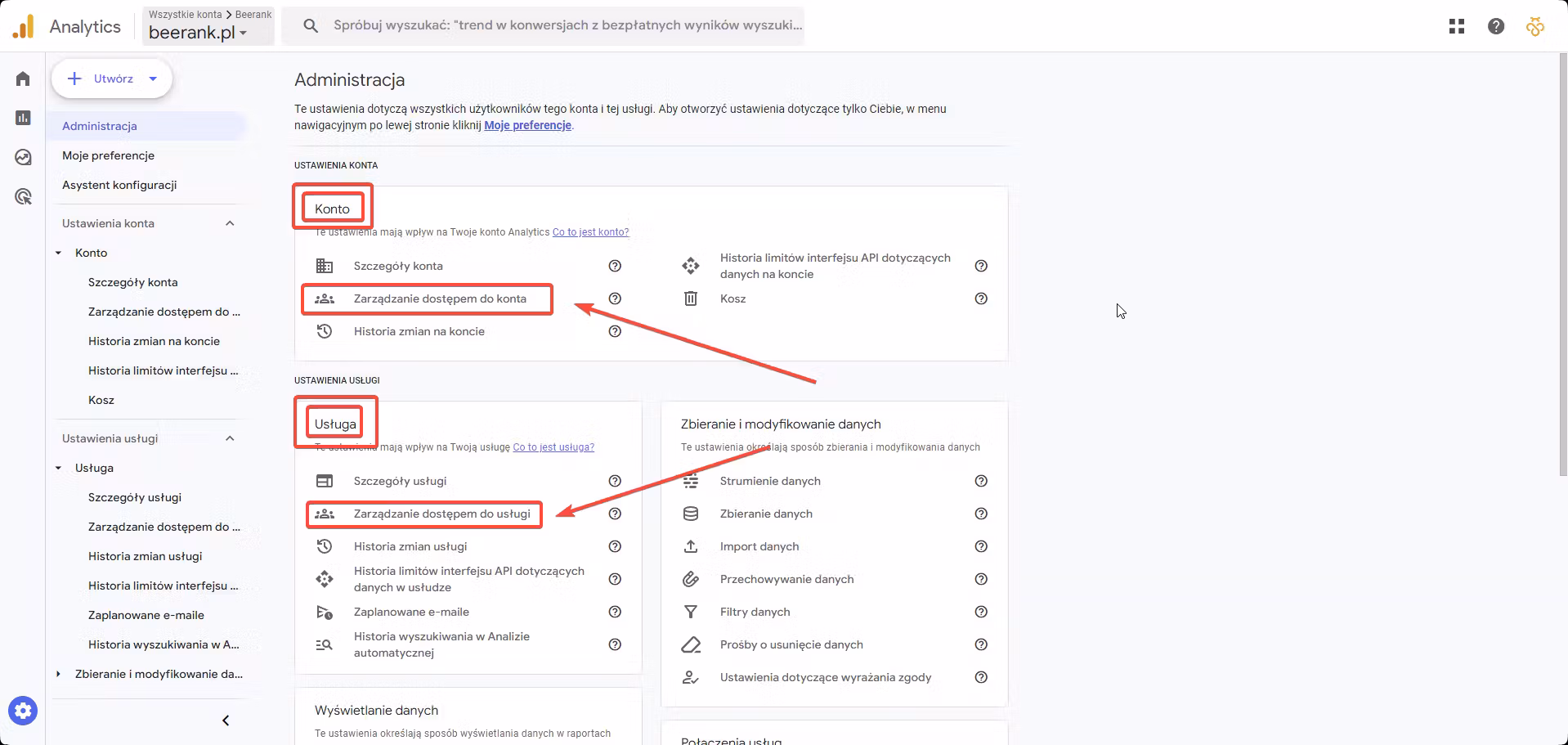This screenshot has width=1568, height=745.
Task: Open help icon beside Szczegóły konta
Action: [615, 266]
